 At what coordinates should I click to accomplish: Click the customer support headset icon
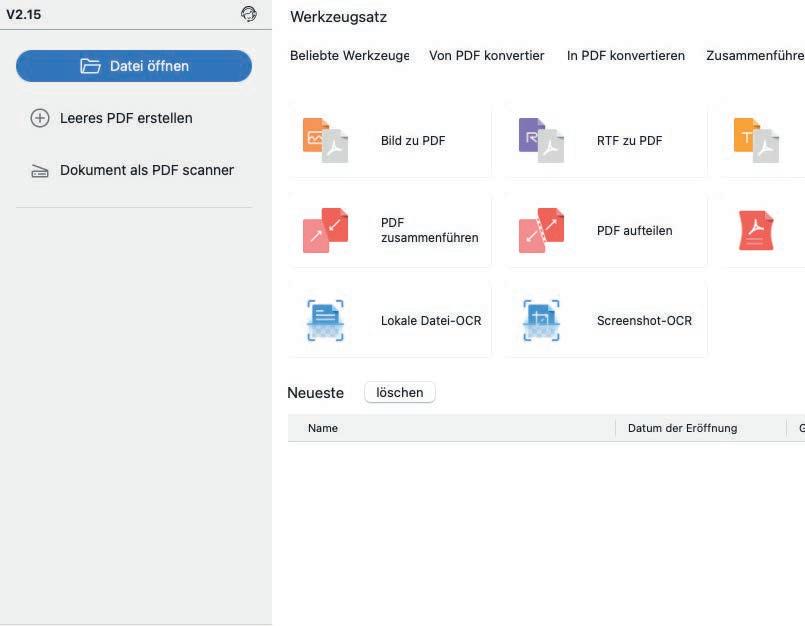[248, 14]
